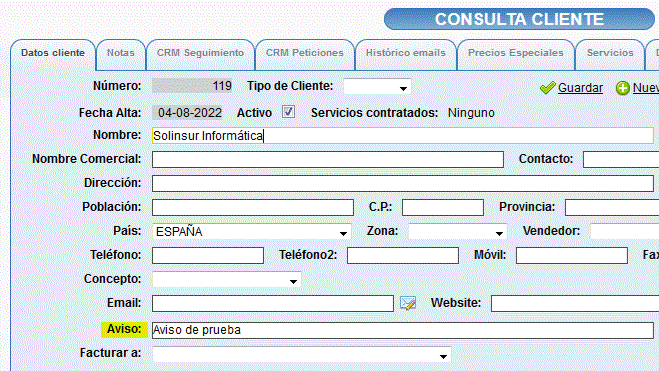Click the Guardar link

[x=580, y=88]
